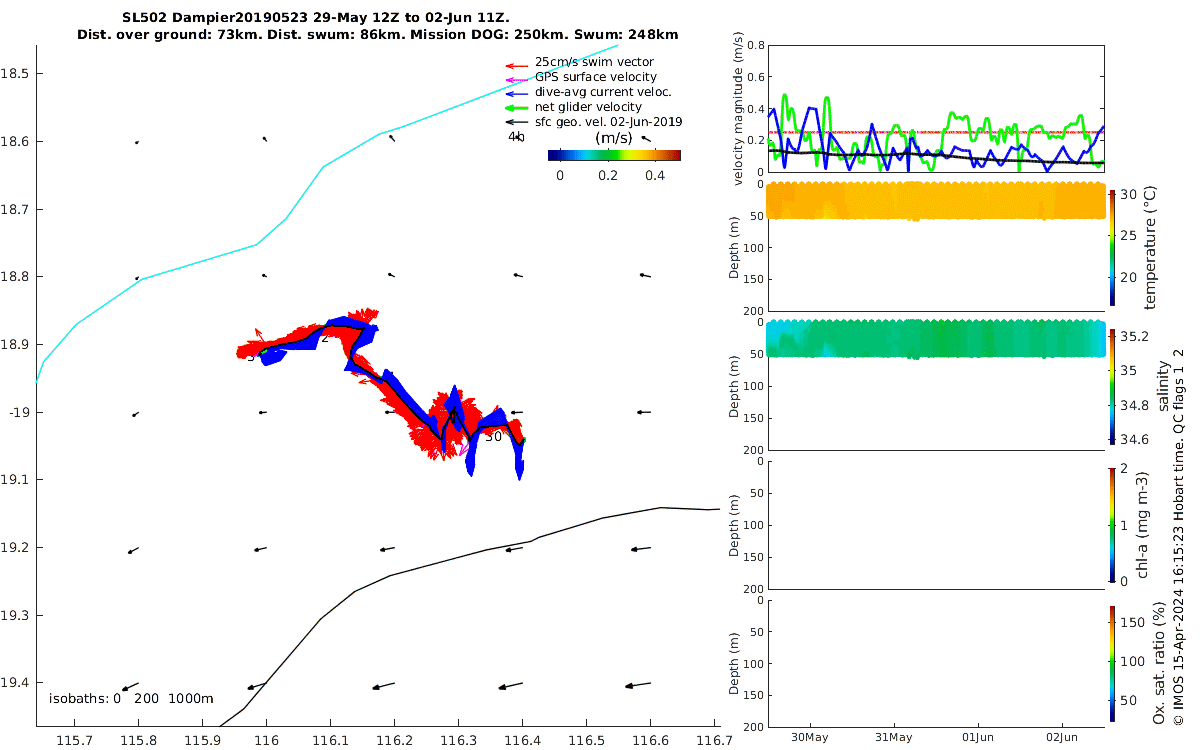Click the 'velocity magnitude (m/s)' axis label
Image resolution: width=1200 pixels, height=750 pixels.
tap(739, 108)
